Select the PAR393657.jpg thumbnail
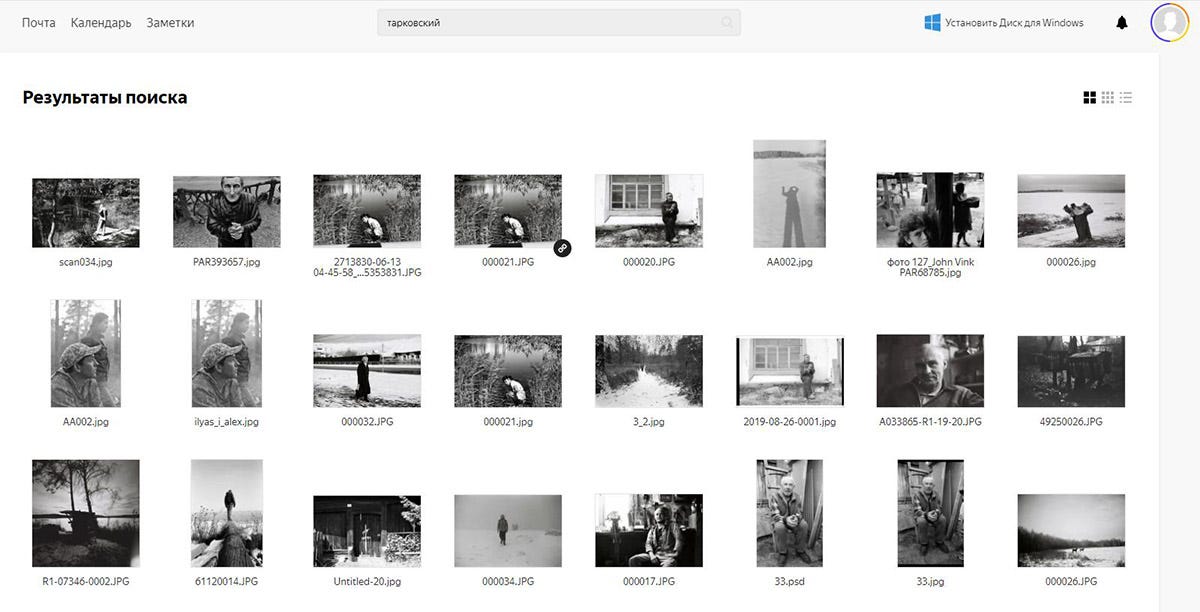 (227, 212)
